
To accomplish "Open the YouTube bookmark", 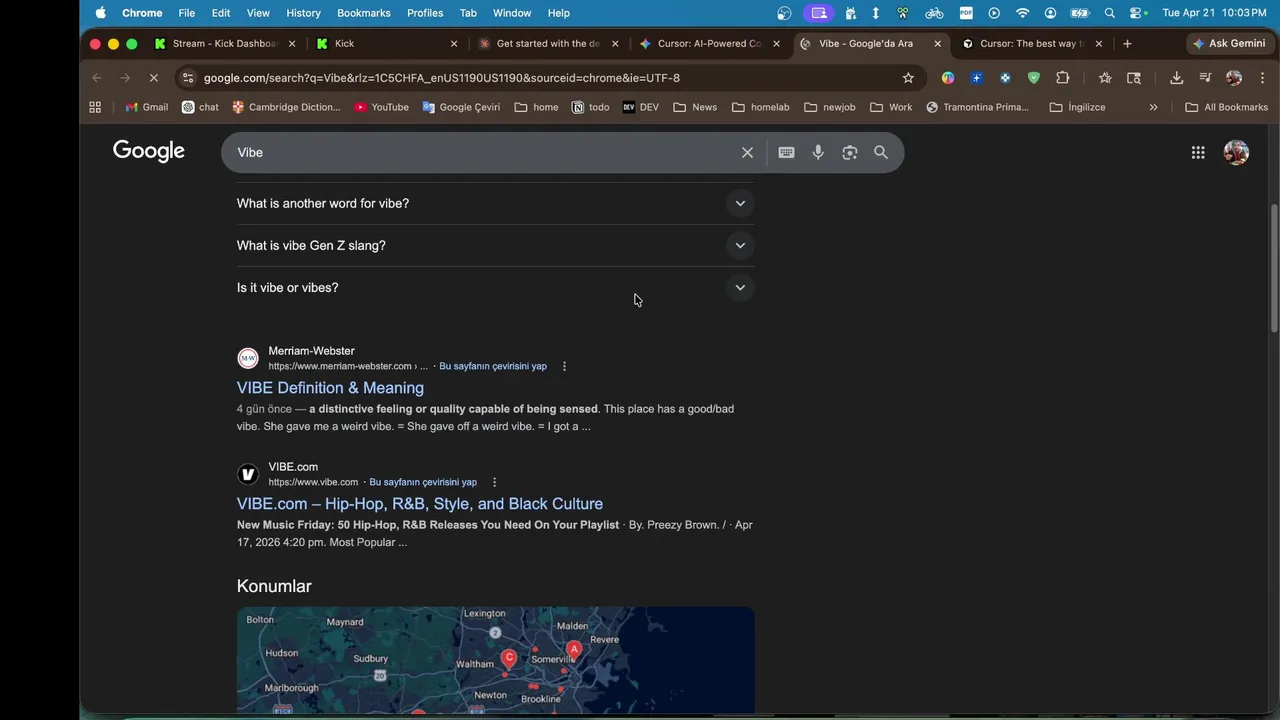I will point(381,107).
